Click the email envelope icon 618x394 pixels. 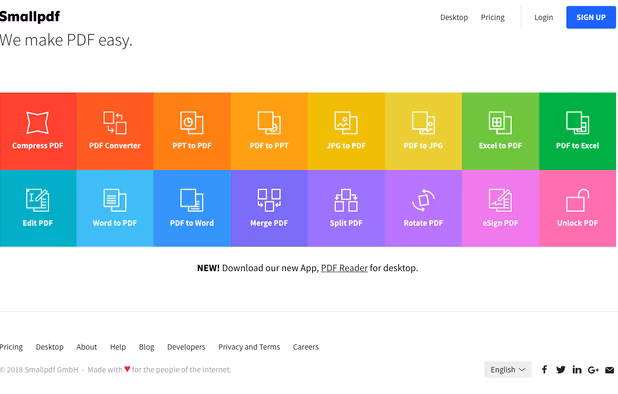610,370
